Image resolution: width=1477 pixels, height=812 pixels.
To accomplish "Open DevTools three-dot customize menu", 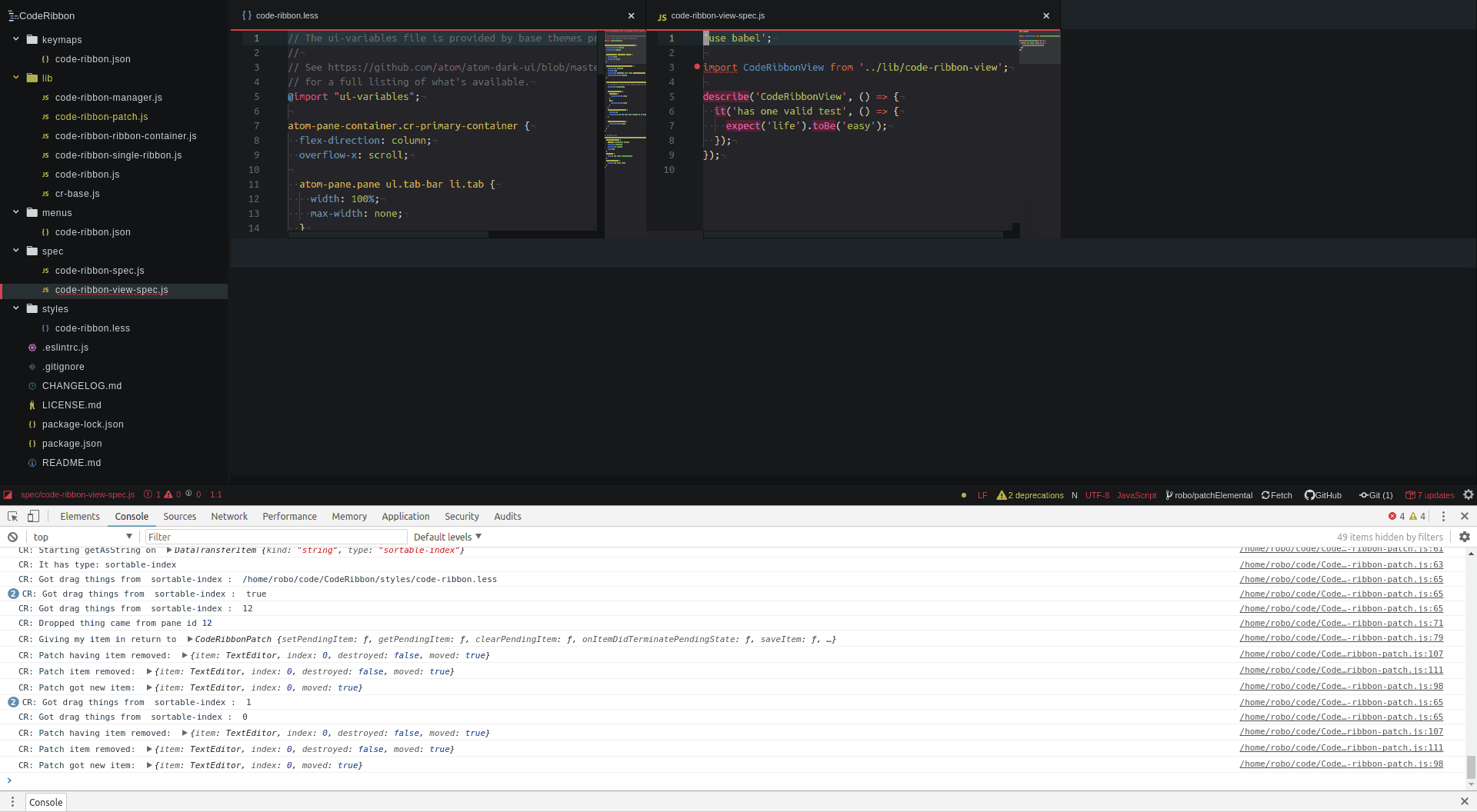I will 1443,517.
